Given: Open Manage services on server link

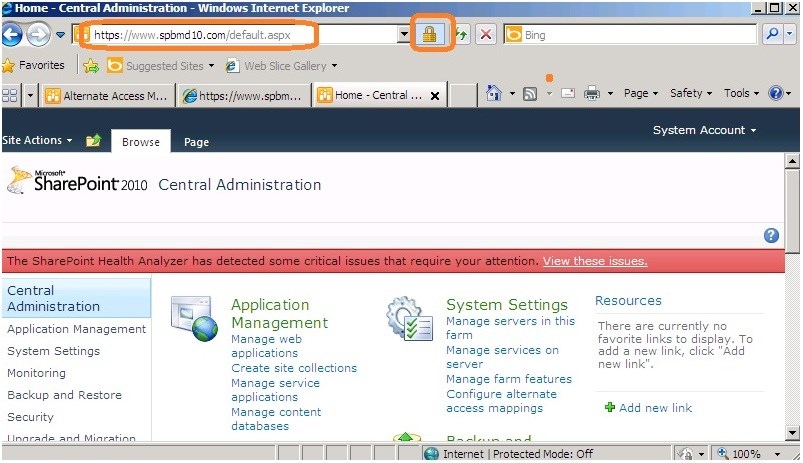Looking at the screenshot, I should tap(502, 357).
